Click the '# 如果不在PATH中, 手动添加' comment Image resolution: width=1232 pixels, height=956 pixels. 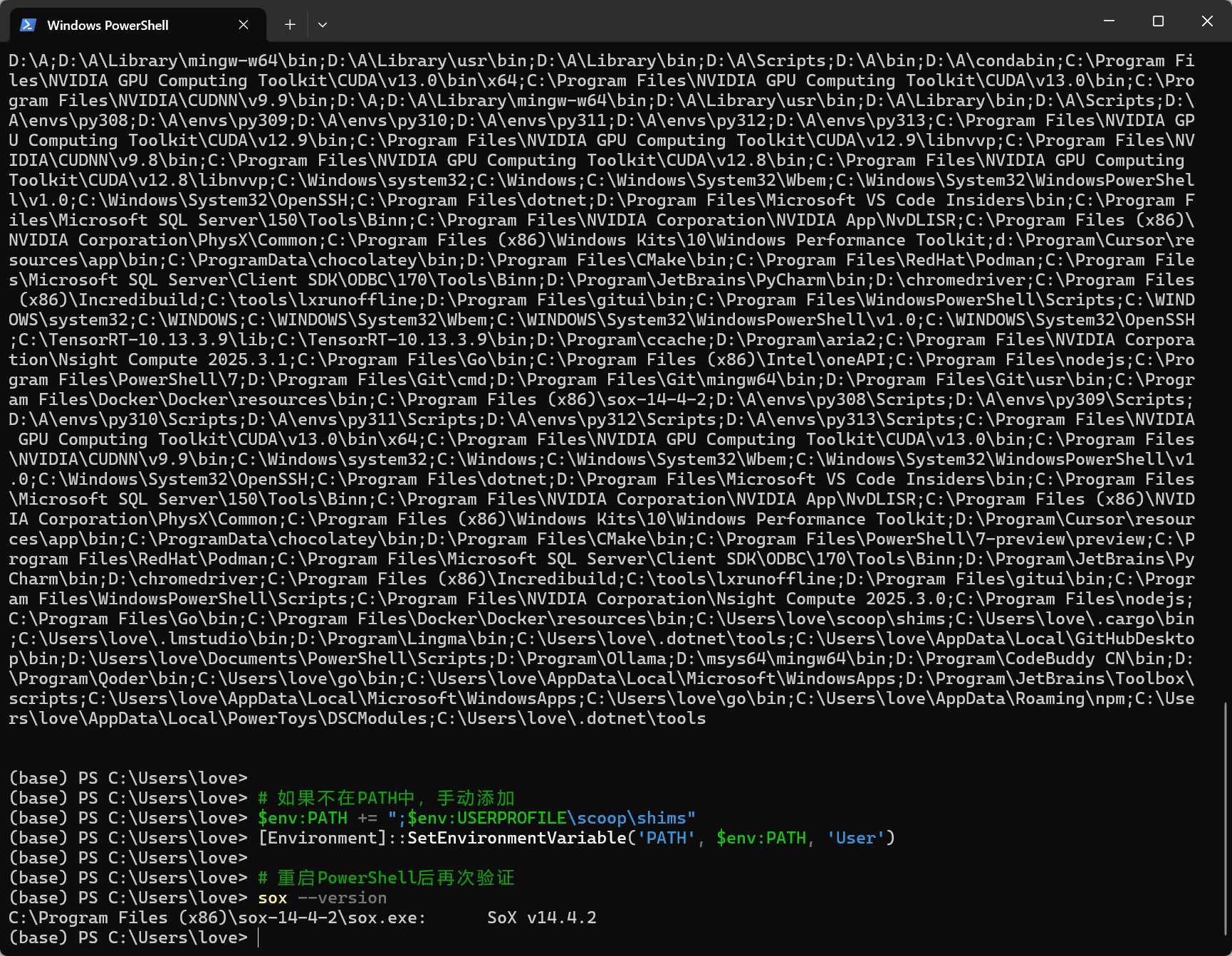pos(387,799)
